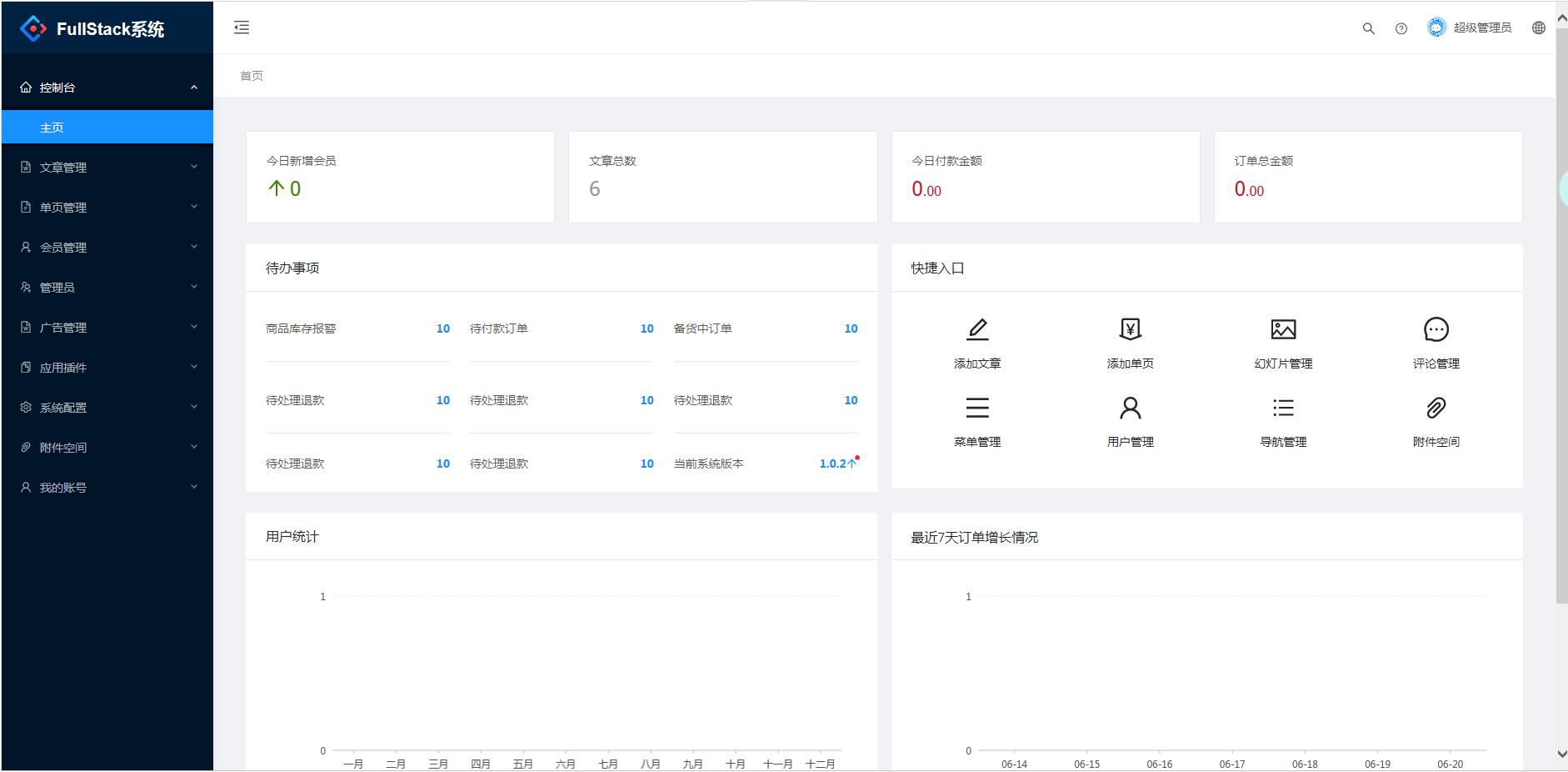Viewport: 1568px width, 772px height.
Task: Collapse the sidebar with the fold menu icon
Action: tap(242, 28)
